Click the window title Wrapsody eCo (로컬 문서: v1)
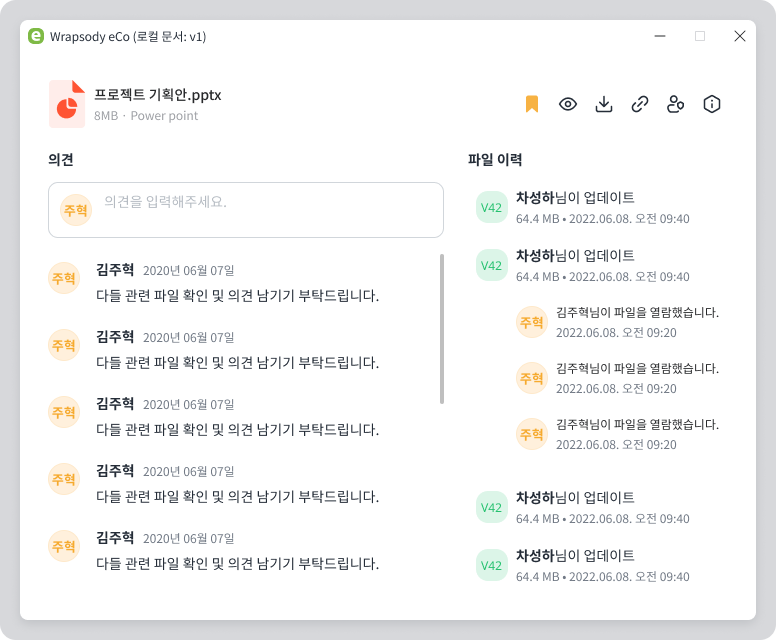 pyautogui.click(x=128, y=37)
